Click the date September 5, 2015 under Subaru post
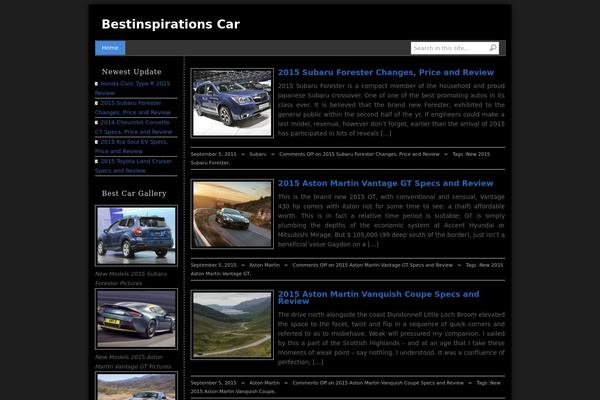This screenshot has width=600, height=400. [x=214, y=154]
